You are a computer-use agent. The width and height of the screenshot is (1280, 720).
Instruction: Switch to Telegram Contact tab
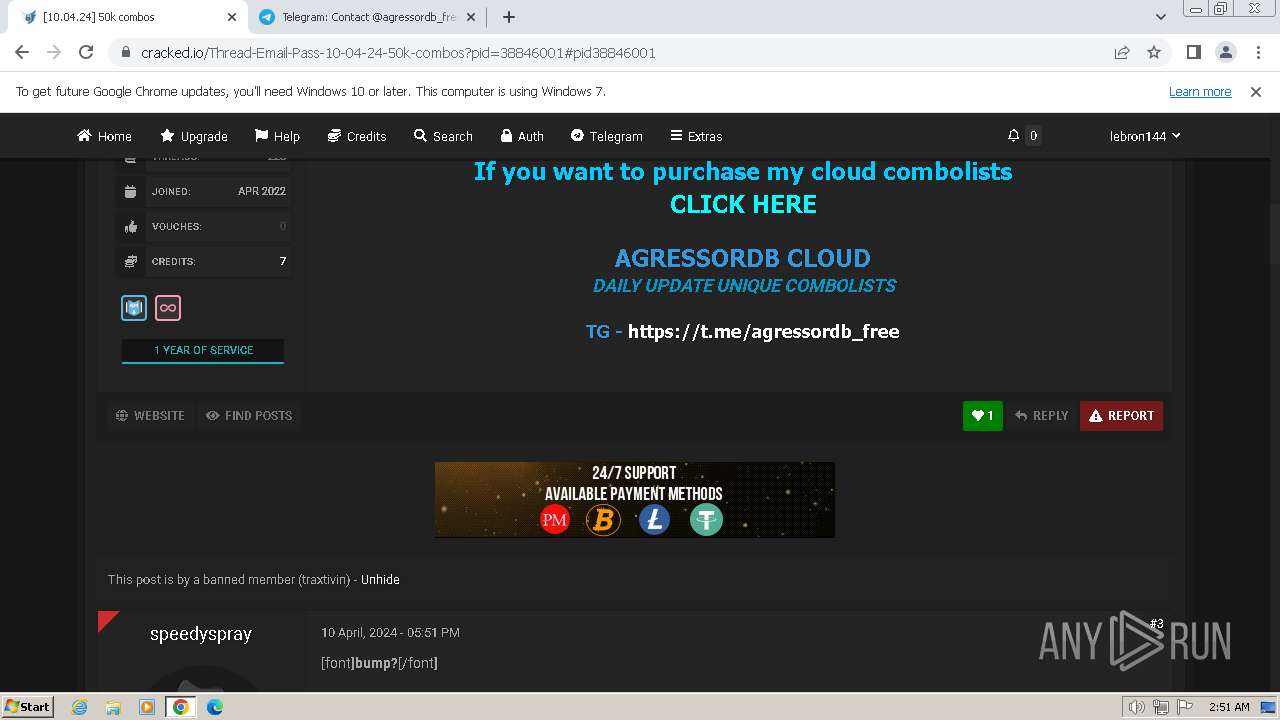click(x=367, y=17)
